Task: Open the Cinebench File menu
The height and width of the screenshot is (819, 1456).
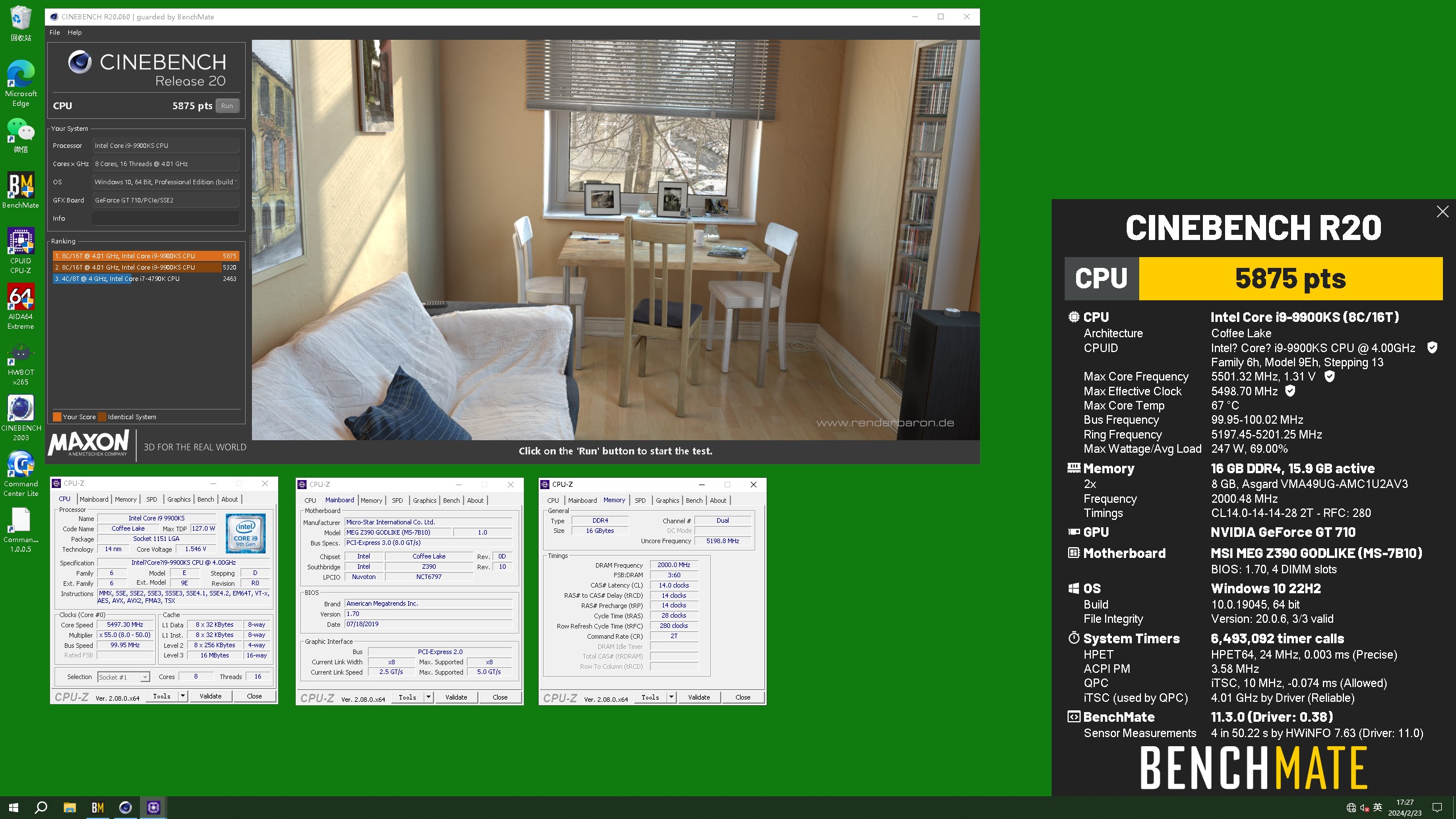Action: 55,32
